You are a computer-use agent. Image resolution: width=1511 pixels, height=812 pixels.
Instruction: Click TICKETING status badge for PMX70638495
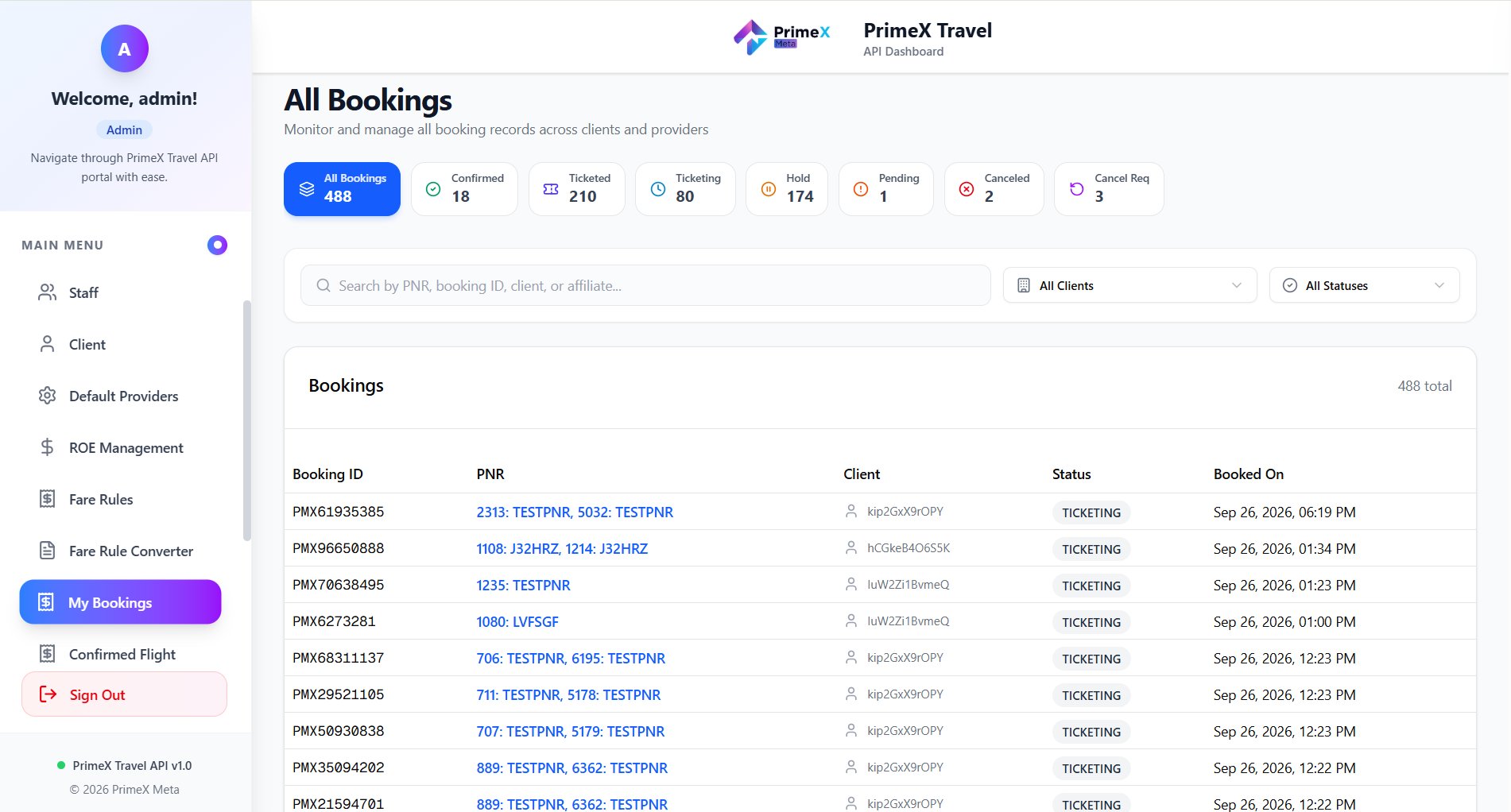pyautogui.click(x=1091, y=586)
